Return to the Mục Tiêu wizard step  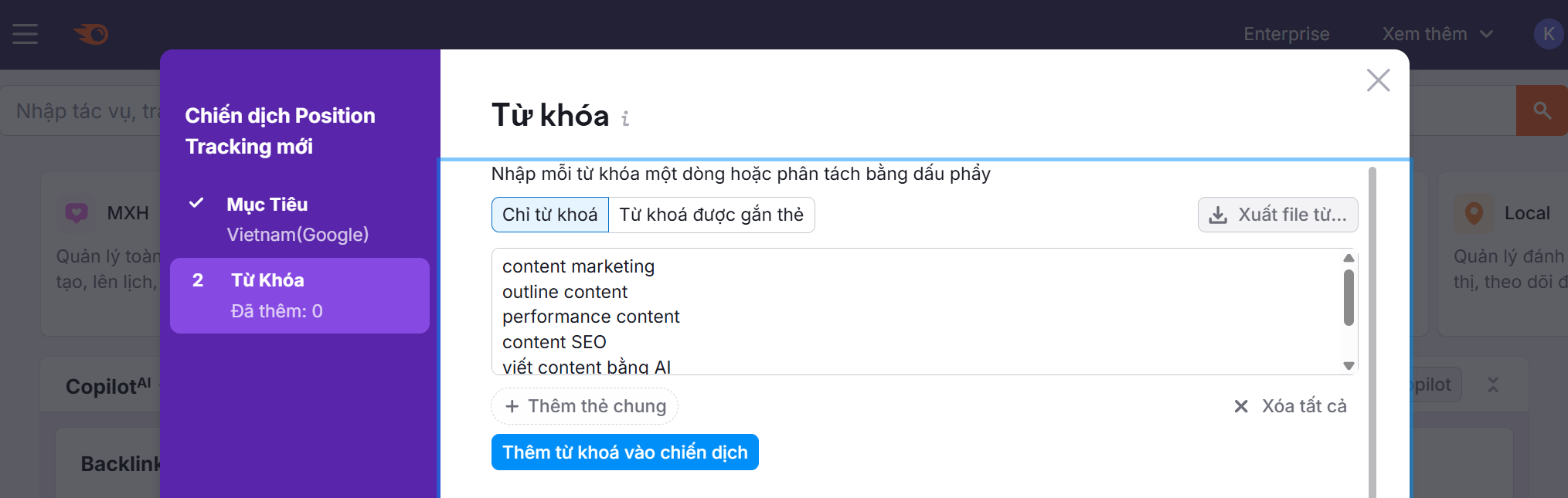coord(267,204)
